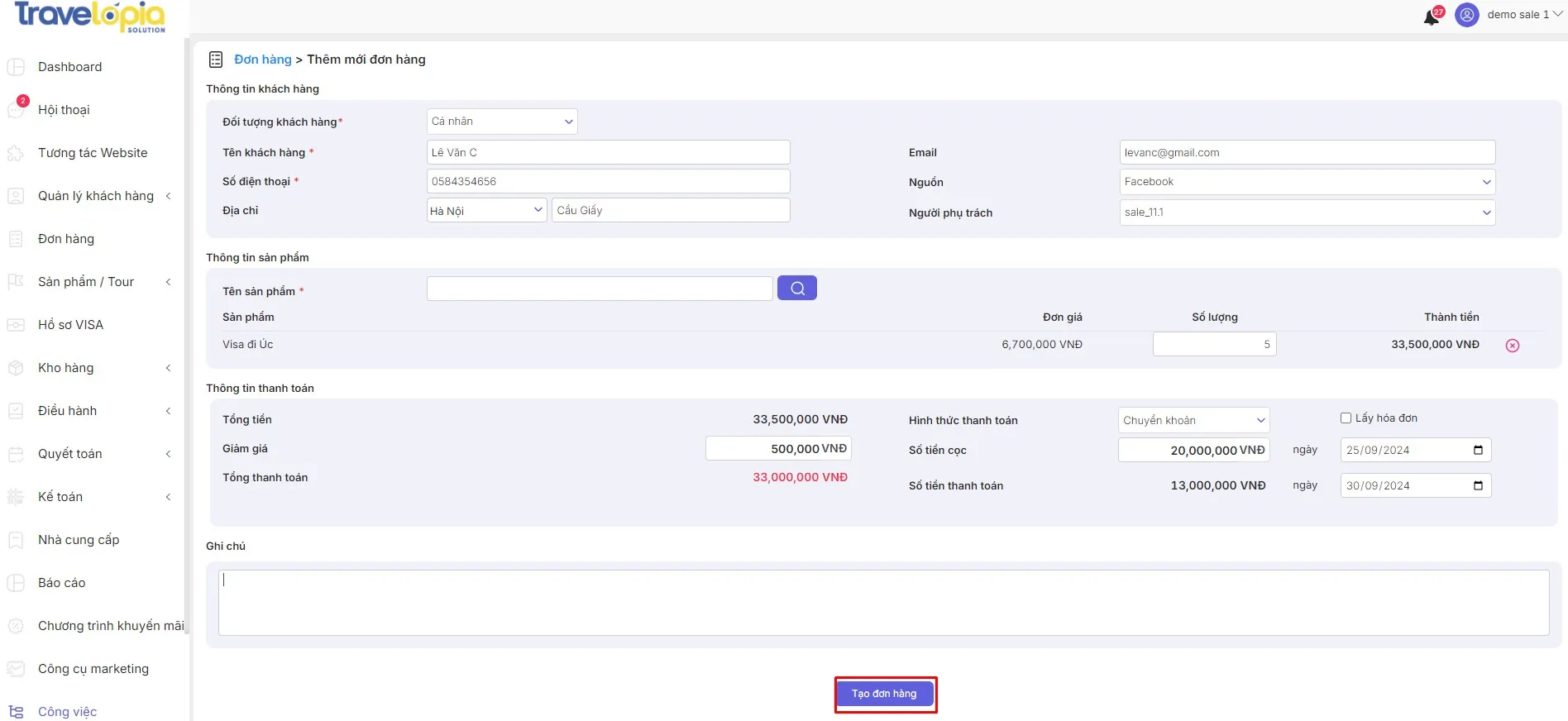Click the product search magnifier button
The width and height of the screenshot is (1568, 721).
[797, 288]
